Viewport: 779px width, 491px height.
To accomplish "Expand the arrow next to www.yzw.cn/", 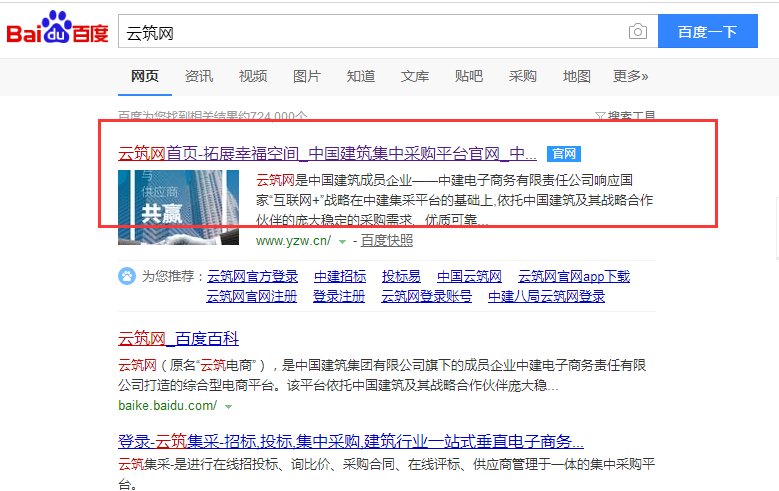I will point(342,242).
